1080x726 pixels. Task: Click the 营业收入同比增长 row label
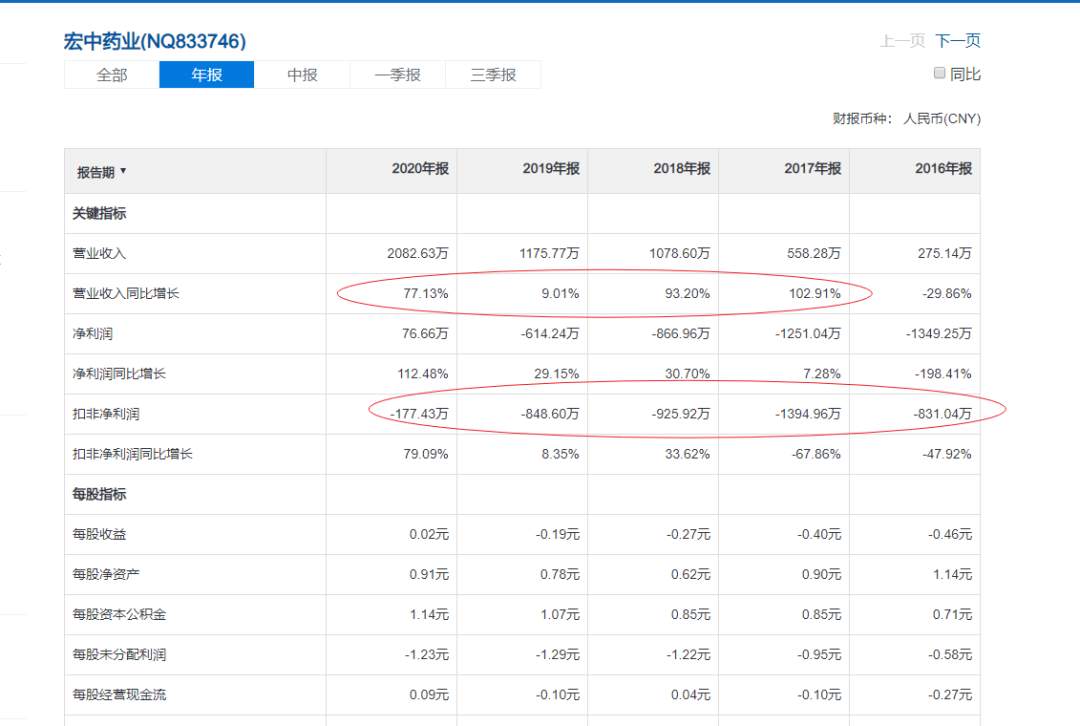point(126,293)
